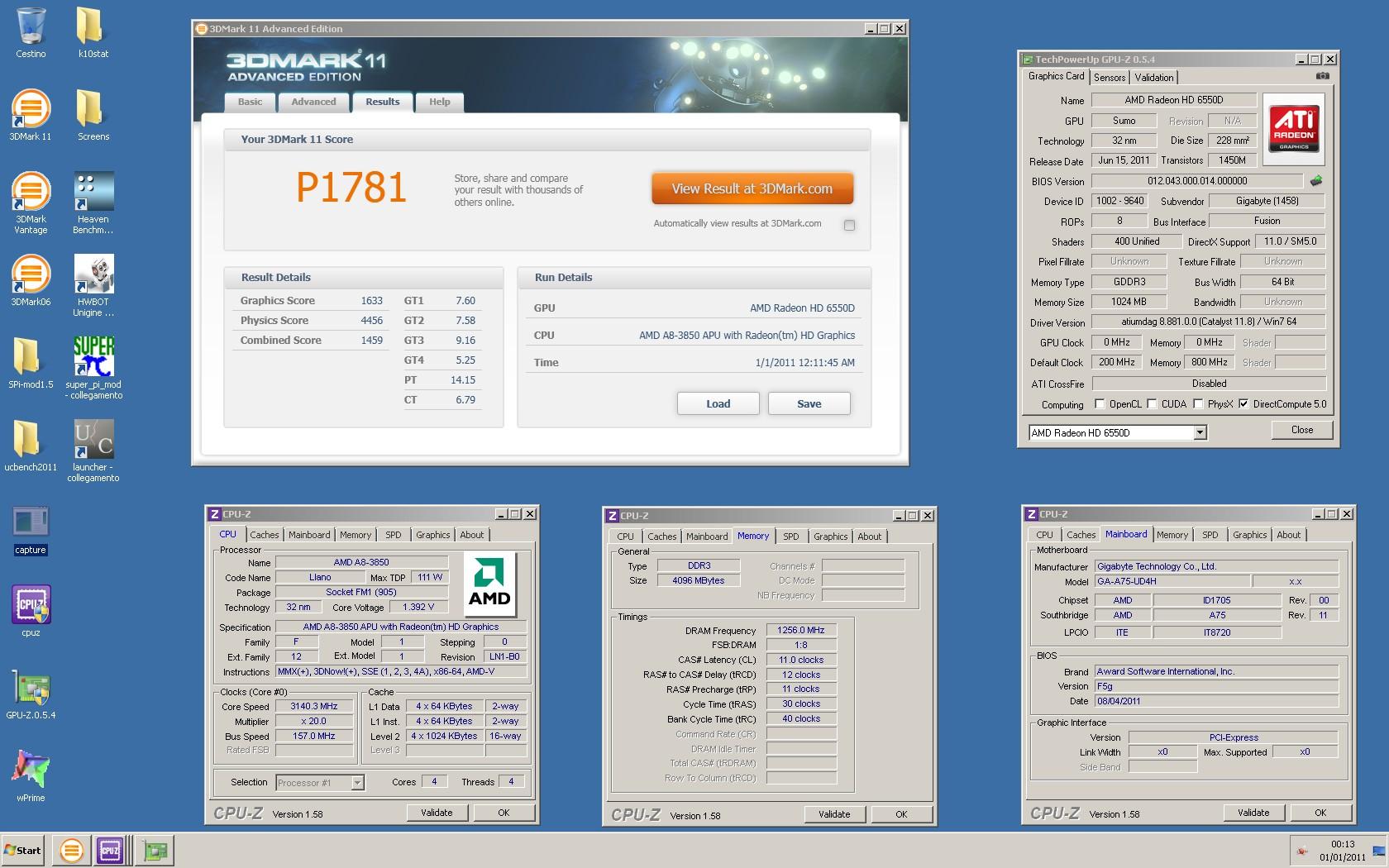This screenshot has width=1389, height=868.
Task: Open the SPi-mod1.5 folder
Action: coord(31,364)
